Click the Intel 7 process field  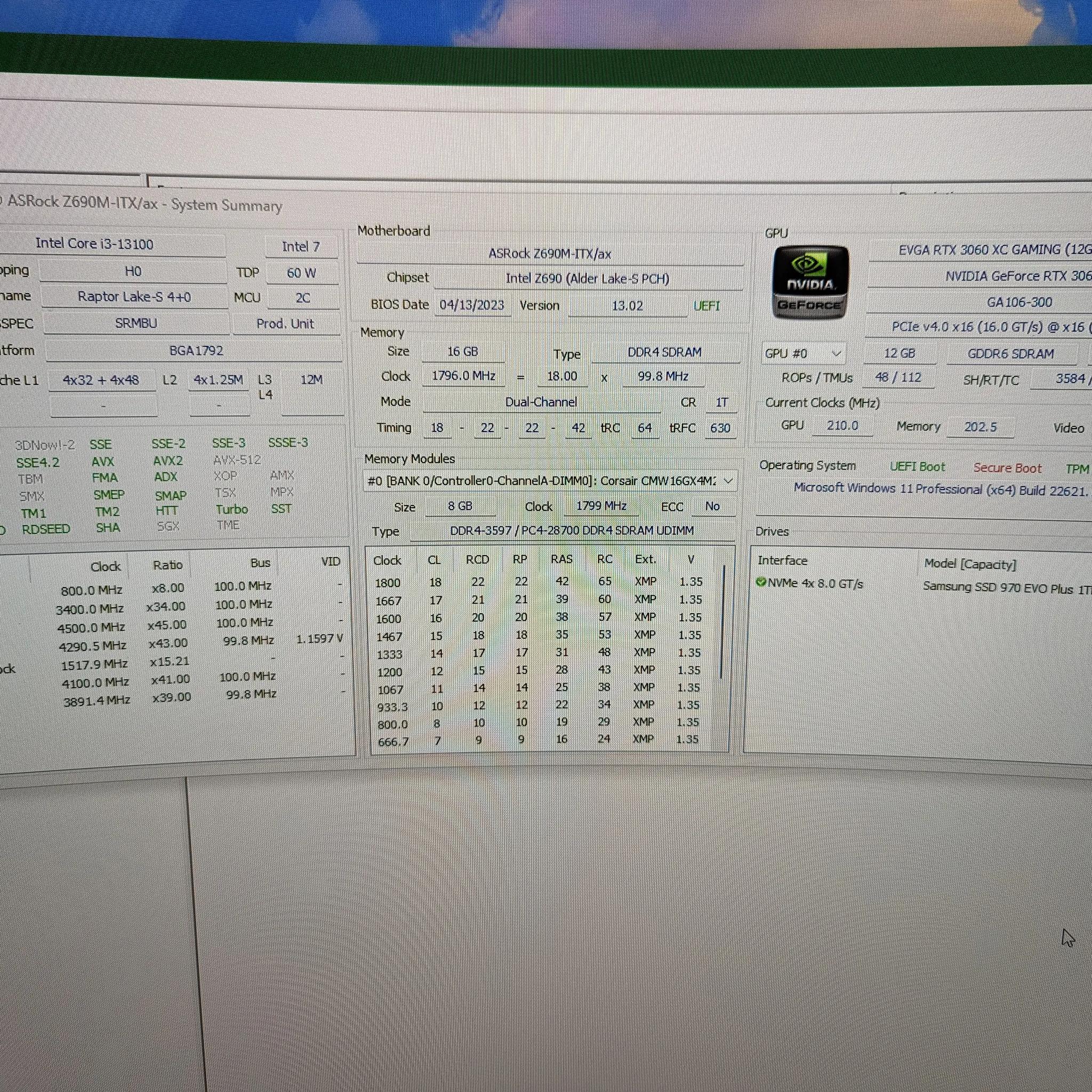point(301,247)
